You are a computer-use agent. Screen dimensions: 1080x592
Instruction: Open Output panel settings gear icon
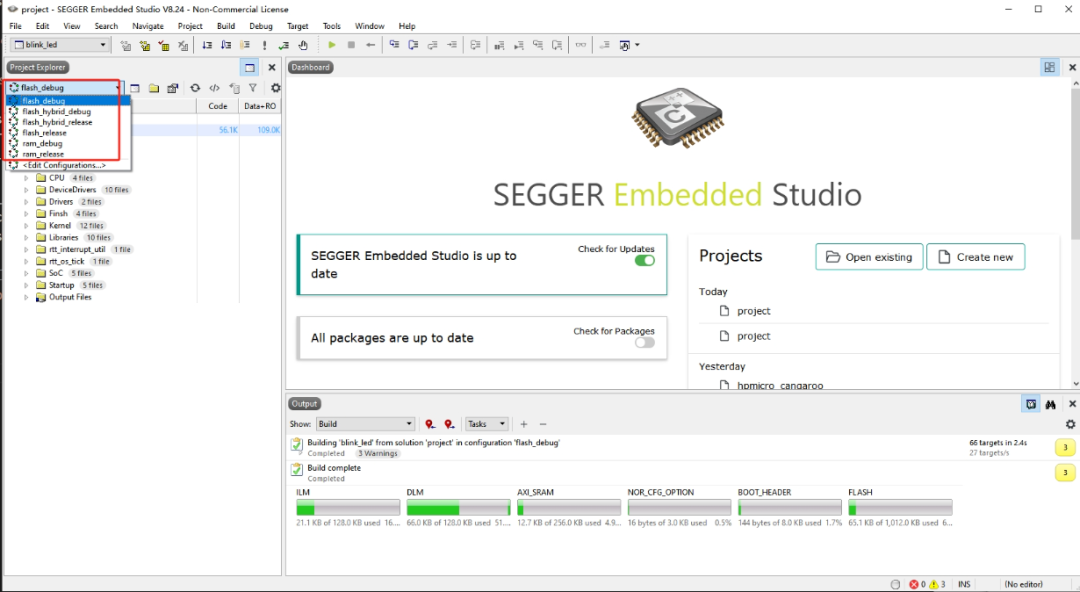[1070, 425]
